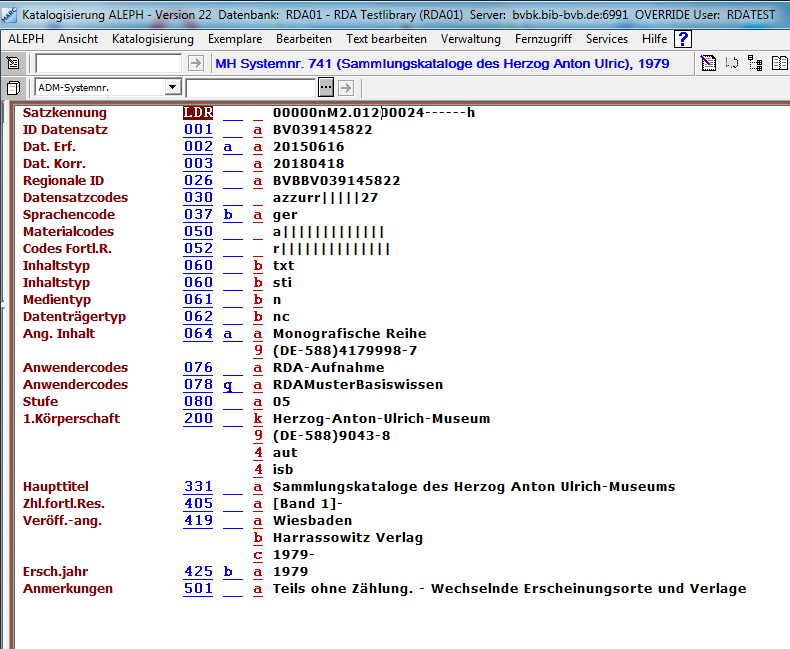Click the record icon left of top input field
Screen dimensions: 790x649
point(13,63)
